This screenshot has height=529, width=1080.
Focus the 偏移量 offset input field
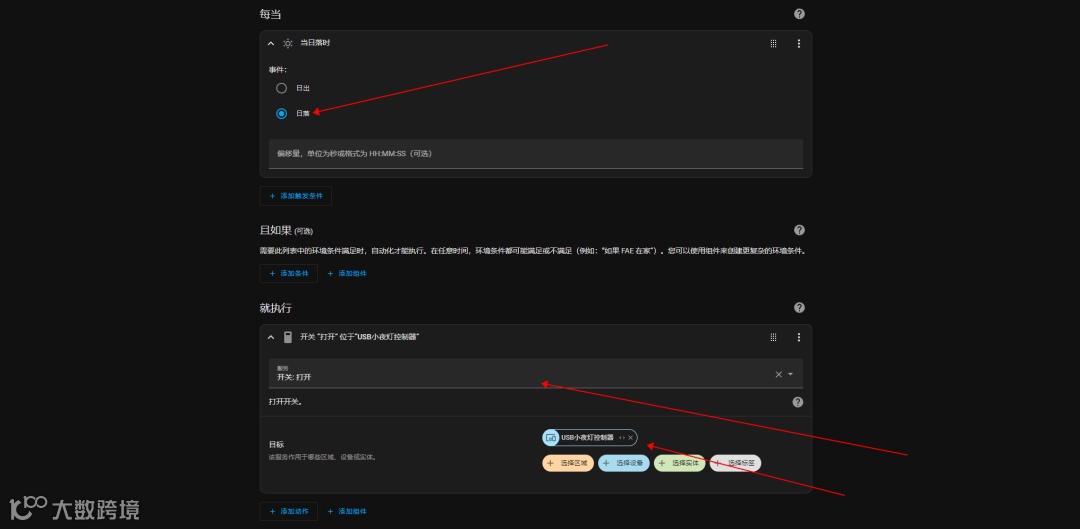coord(536,154)
